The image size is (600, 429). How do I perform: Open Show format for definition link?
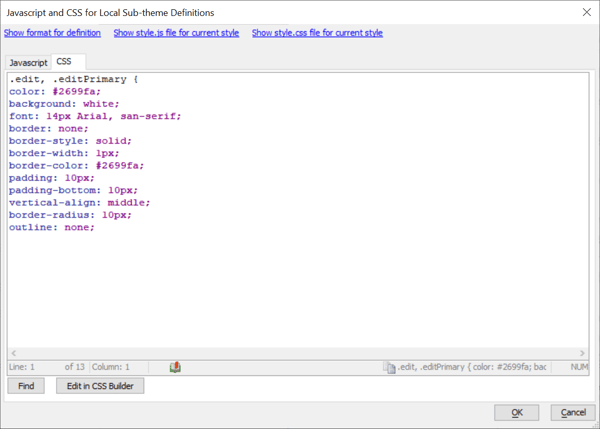(x=52, y=33)
